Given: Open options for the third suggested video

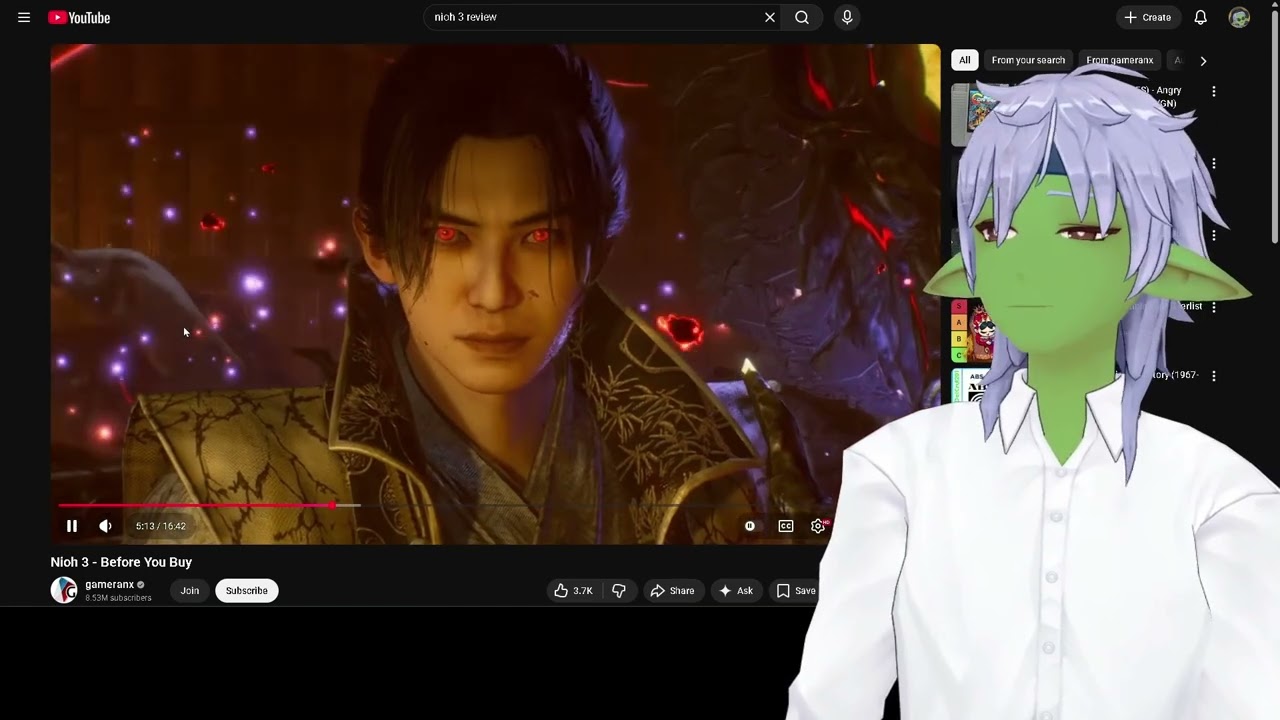Looking at the screenshot, I should (x=1214, y=236).
